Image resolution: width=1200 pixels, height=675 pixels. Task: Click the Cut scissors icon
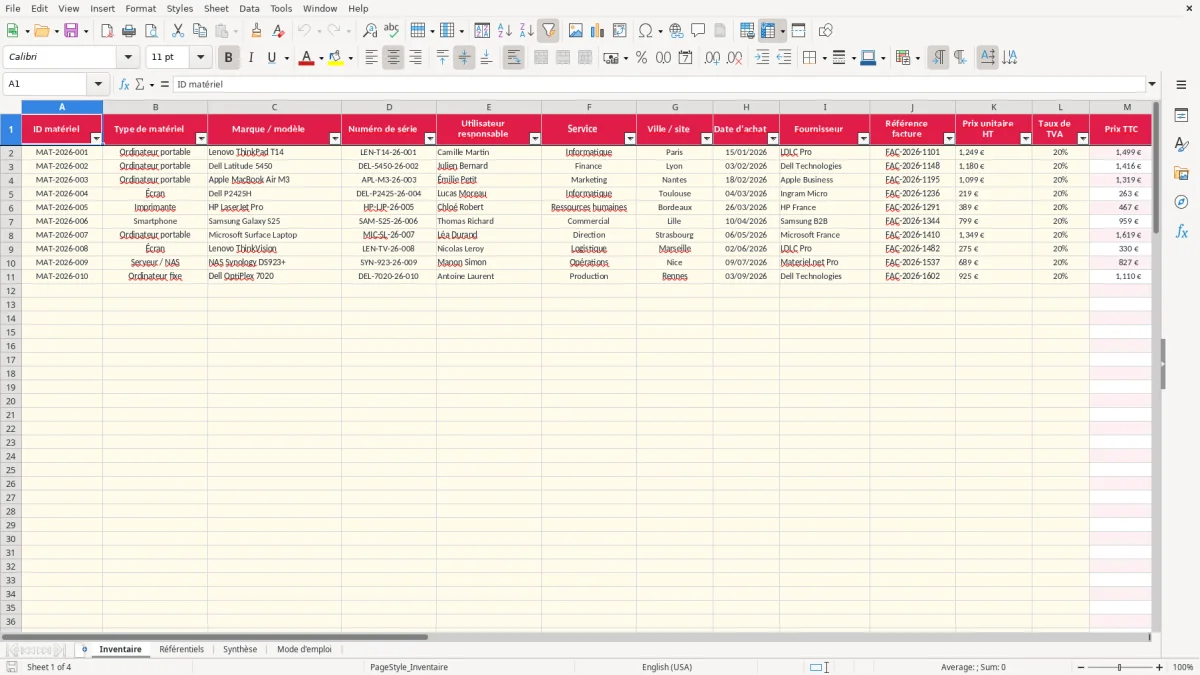coord(178,31)
